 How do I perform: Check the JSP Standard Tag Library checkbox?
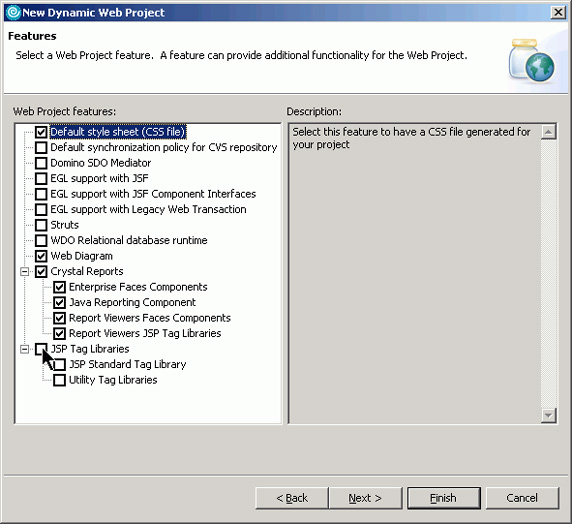[x=59, y=365]
